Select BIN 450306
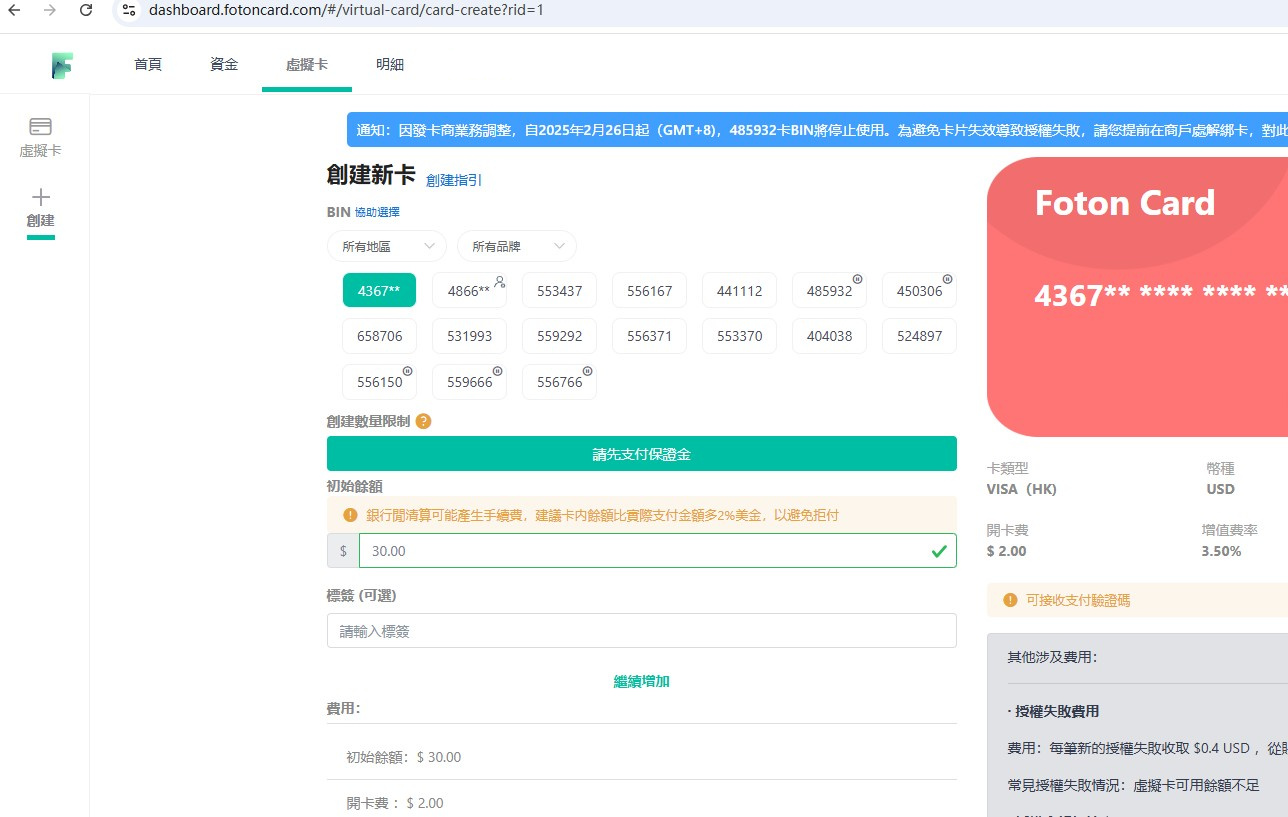 (x=920, y=290)
